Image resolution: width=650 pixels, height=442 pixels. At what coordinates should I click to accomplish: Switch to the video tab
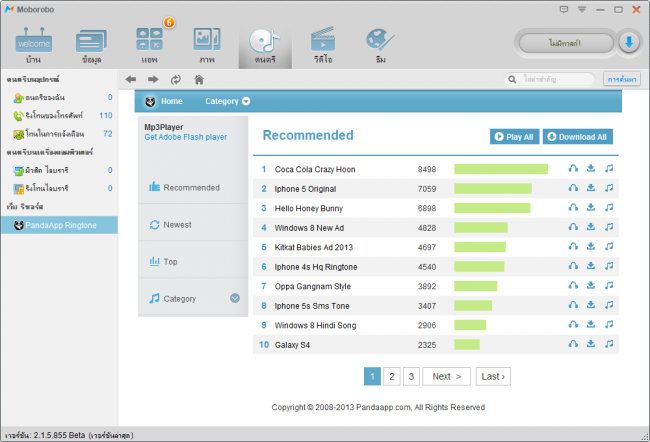tap(323, 45)
